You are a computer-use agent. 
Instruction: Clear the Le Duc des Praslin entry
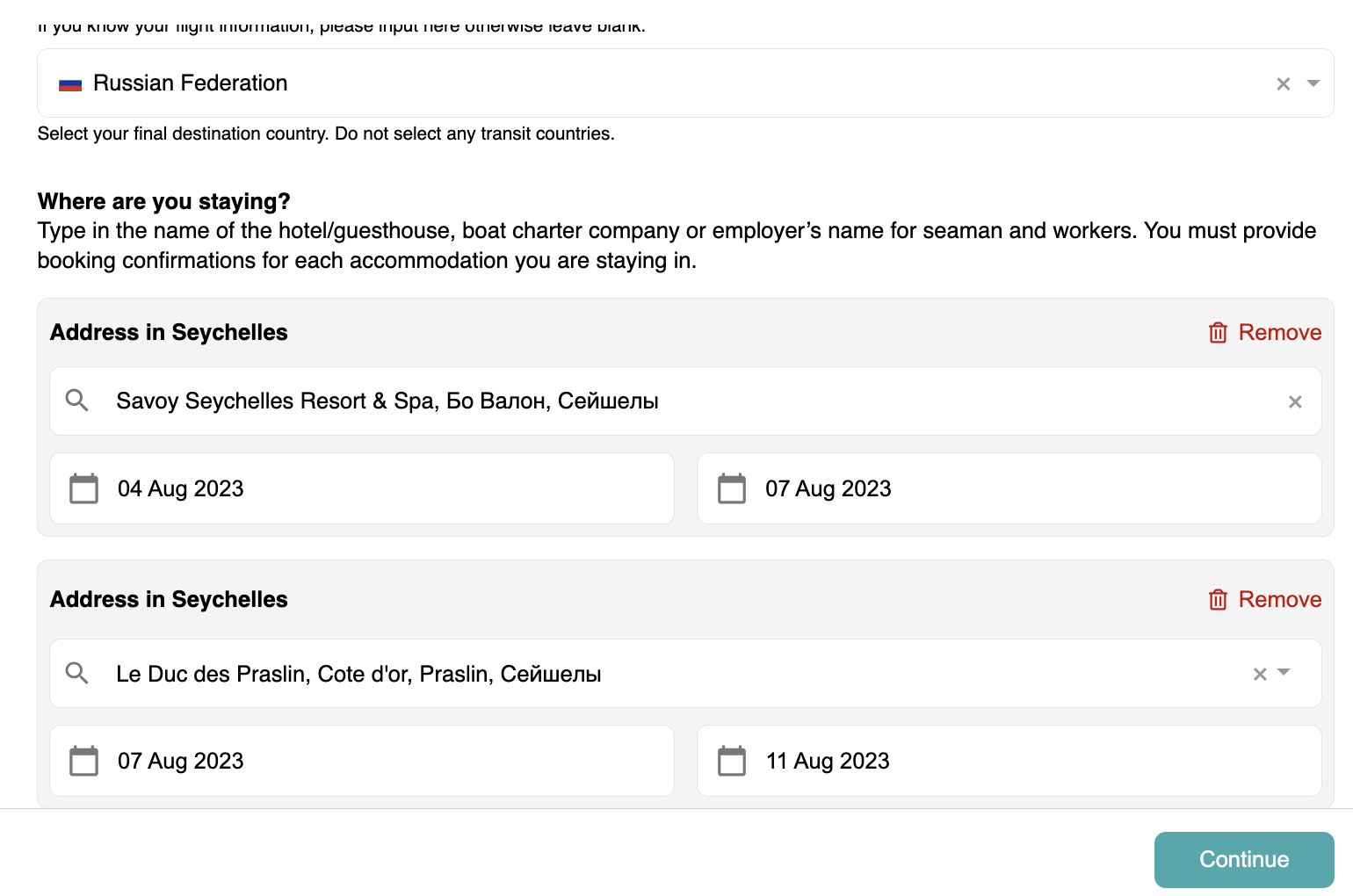pyautogui.click(x=1259, y=674)
